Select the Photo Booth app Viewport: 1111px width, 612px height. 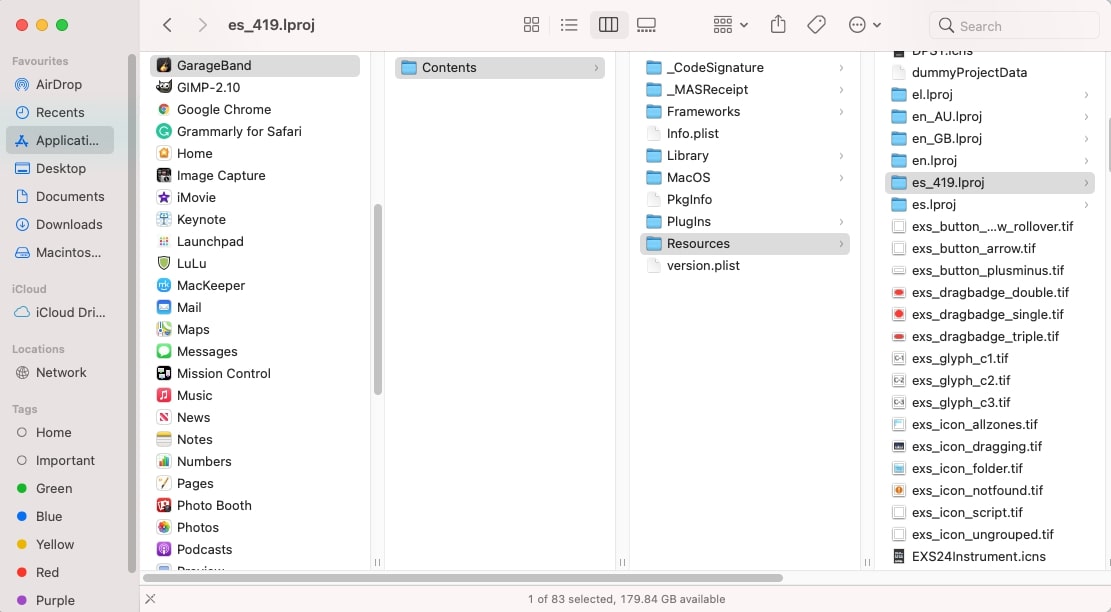point(255,506)
